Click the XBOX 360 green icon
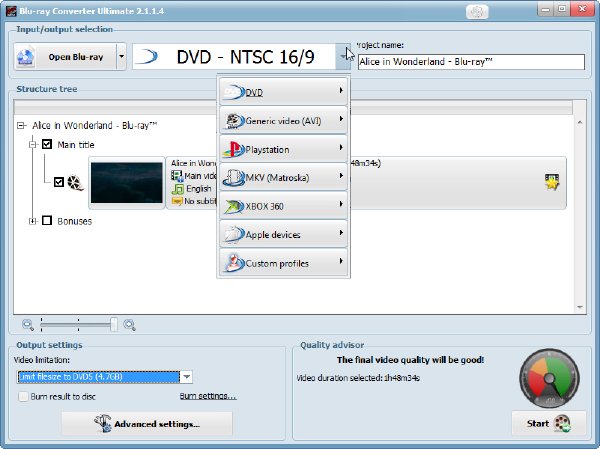The width and height of the screenshot is (600, 449). 233,206
